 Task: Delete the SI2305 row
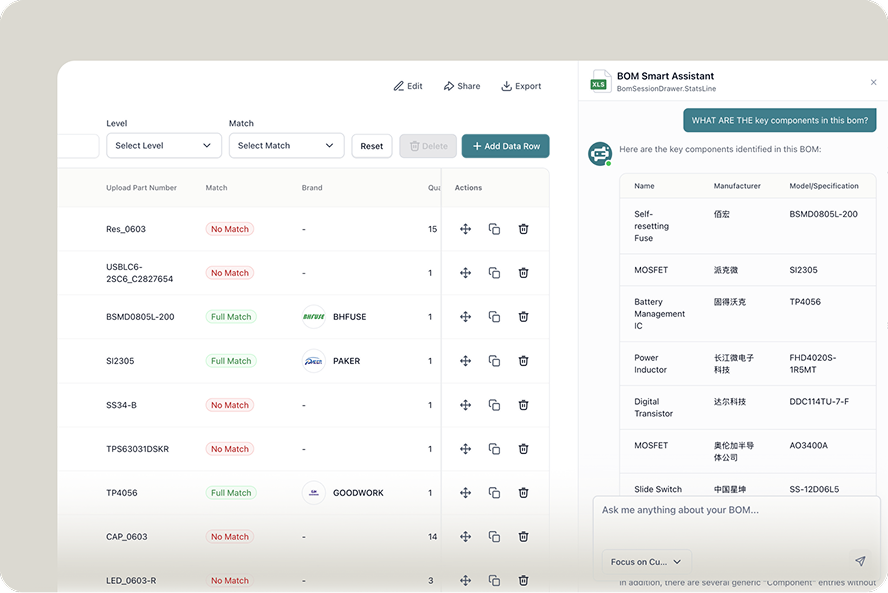(523, 361)
